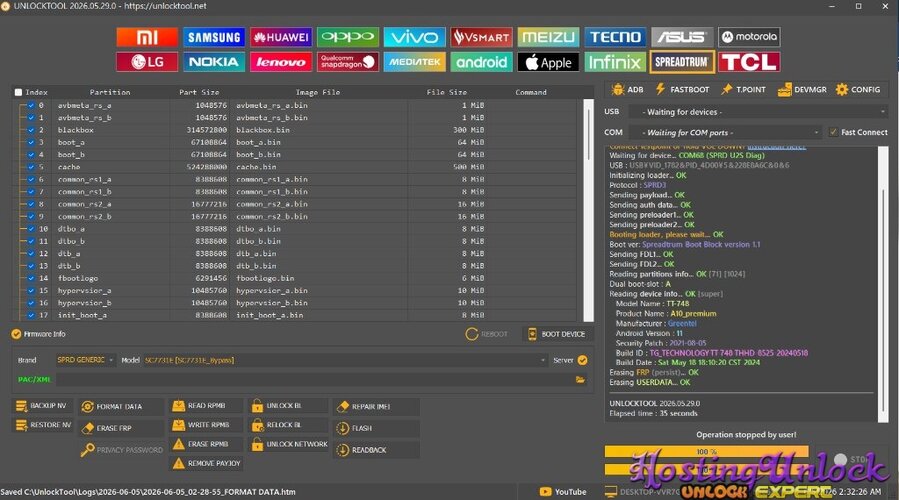The image size is (899, 500).
Task: Click the partition table vertical scrollbar
Action: pyautogui.click(x=588, y=209)
